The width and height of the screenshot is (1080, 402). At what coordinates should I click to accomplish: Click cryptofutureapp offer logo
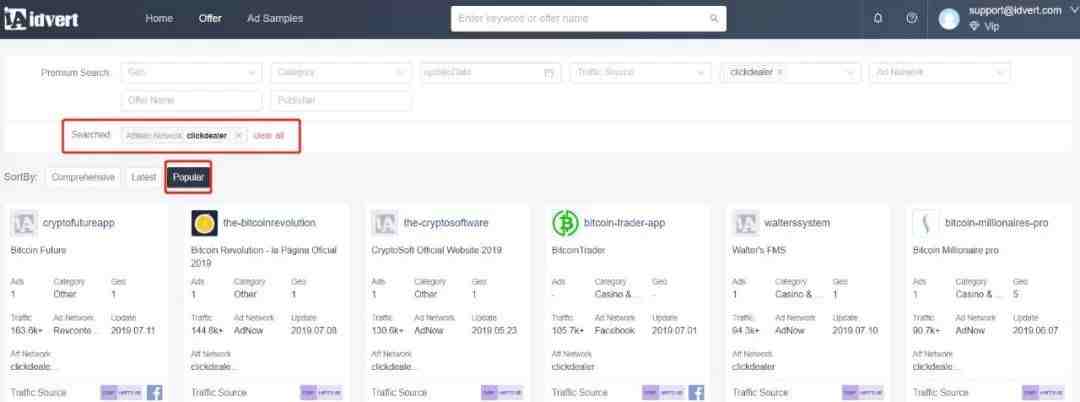click(24, 223)
